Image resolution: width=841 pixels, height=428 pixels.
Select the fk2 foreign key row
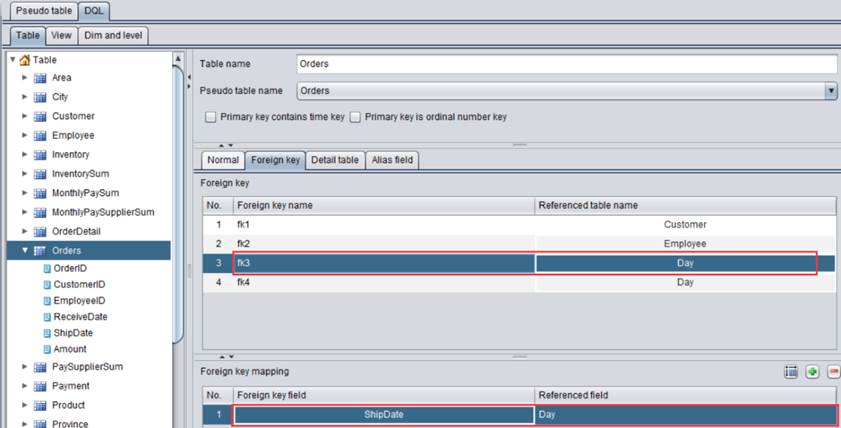coord(519,244)
